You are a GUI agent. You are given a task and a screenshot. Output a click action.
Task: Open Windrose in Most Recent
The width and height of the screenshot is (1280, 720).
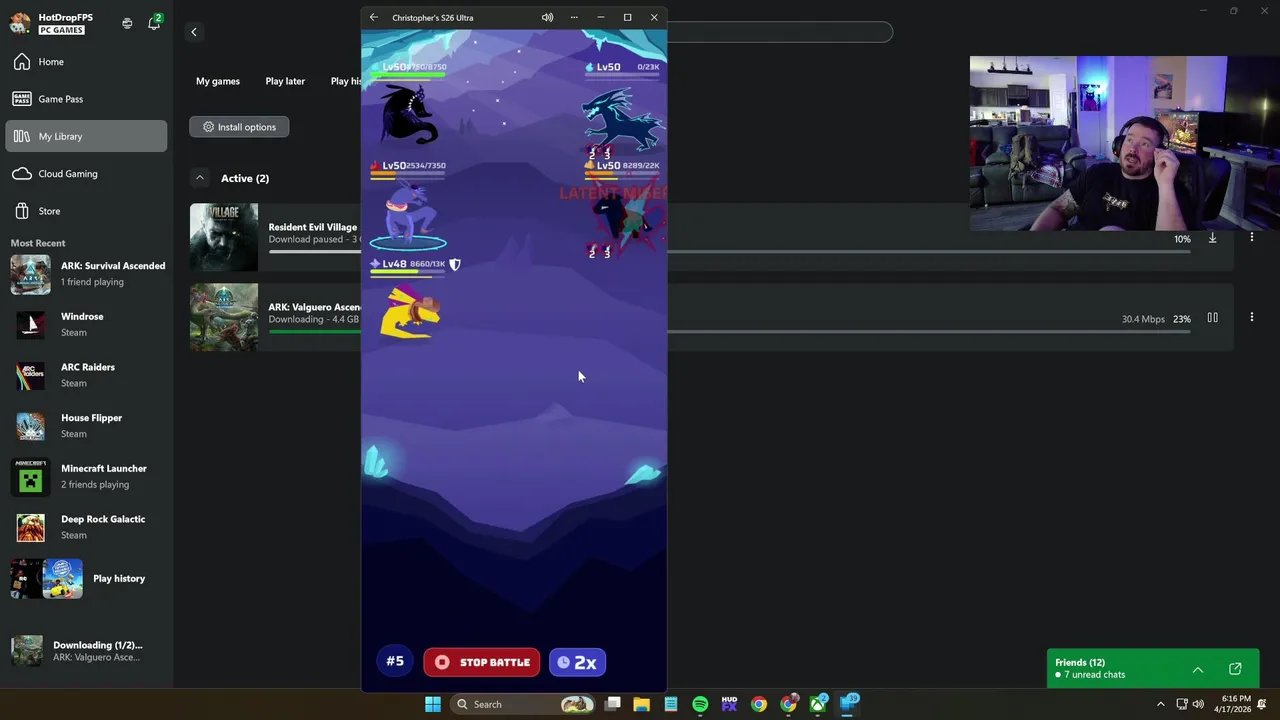pos(86,324)
